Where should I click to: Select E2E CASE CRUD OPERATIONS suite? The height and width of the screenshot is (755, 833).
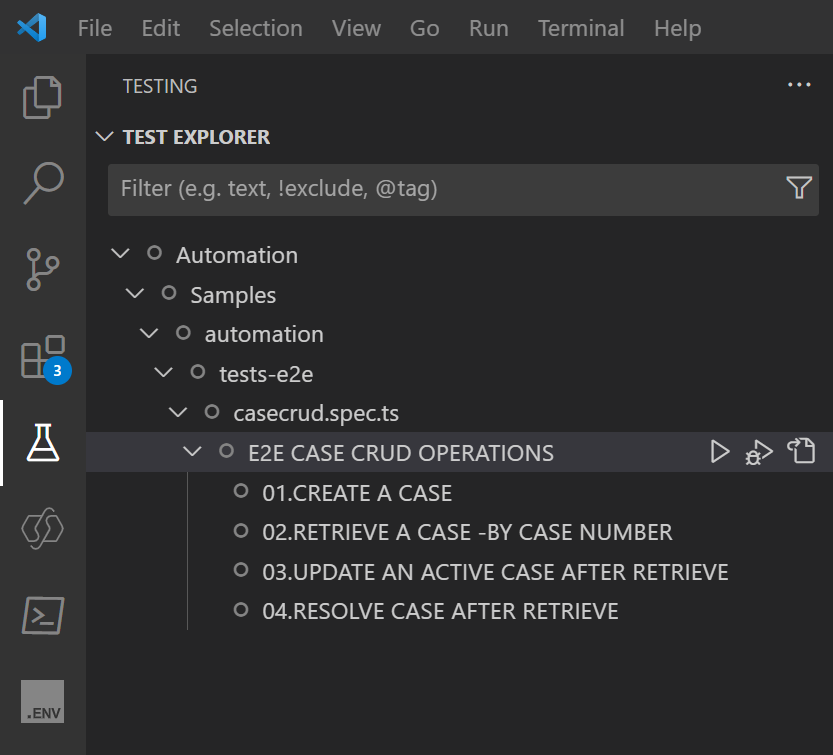[x=401, y=453]
